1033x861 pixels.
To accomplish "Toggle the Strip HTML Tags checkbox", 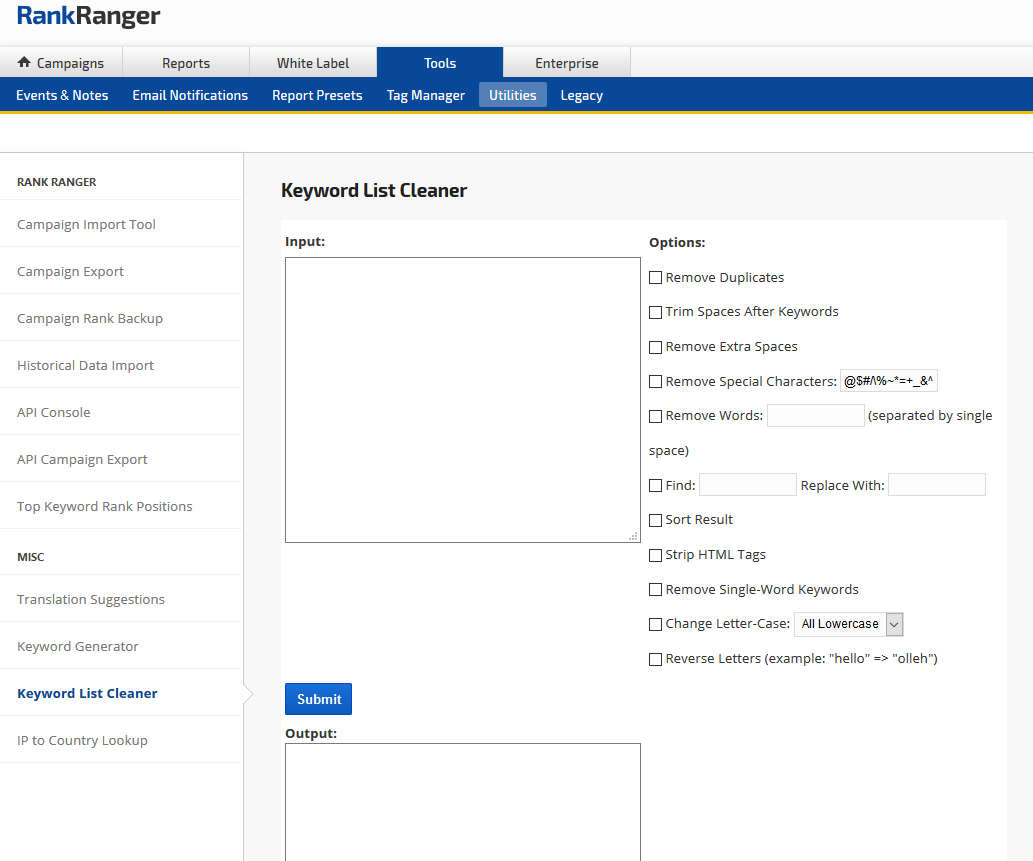I will coord(656,555).
